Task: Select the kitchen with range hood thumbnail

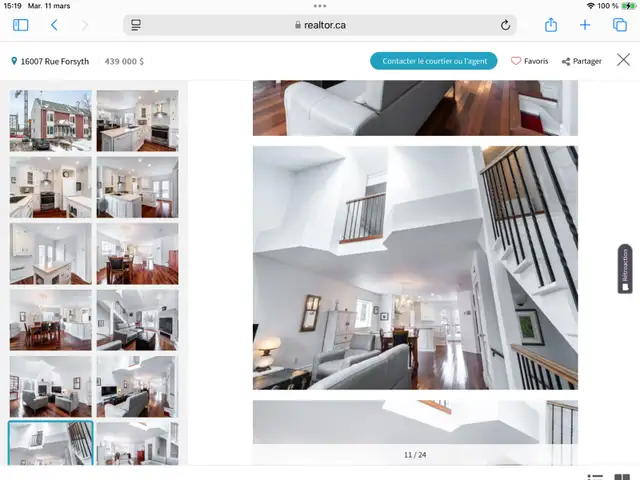Action: [137, 120]
